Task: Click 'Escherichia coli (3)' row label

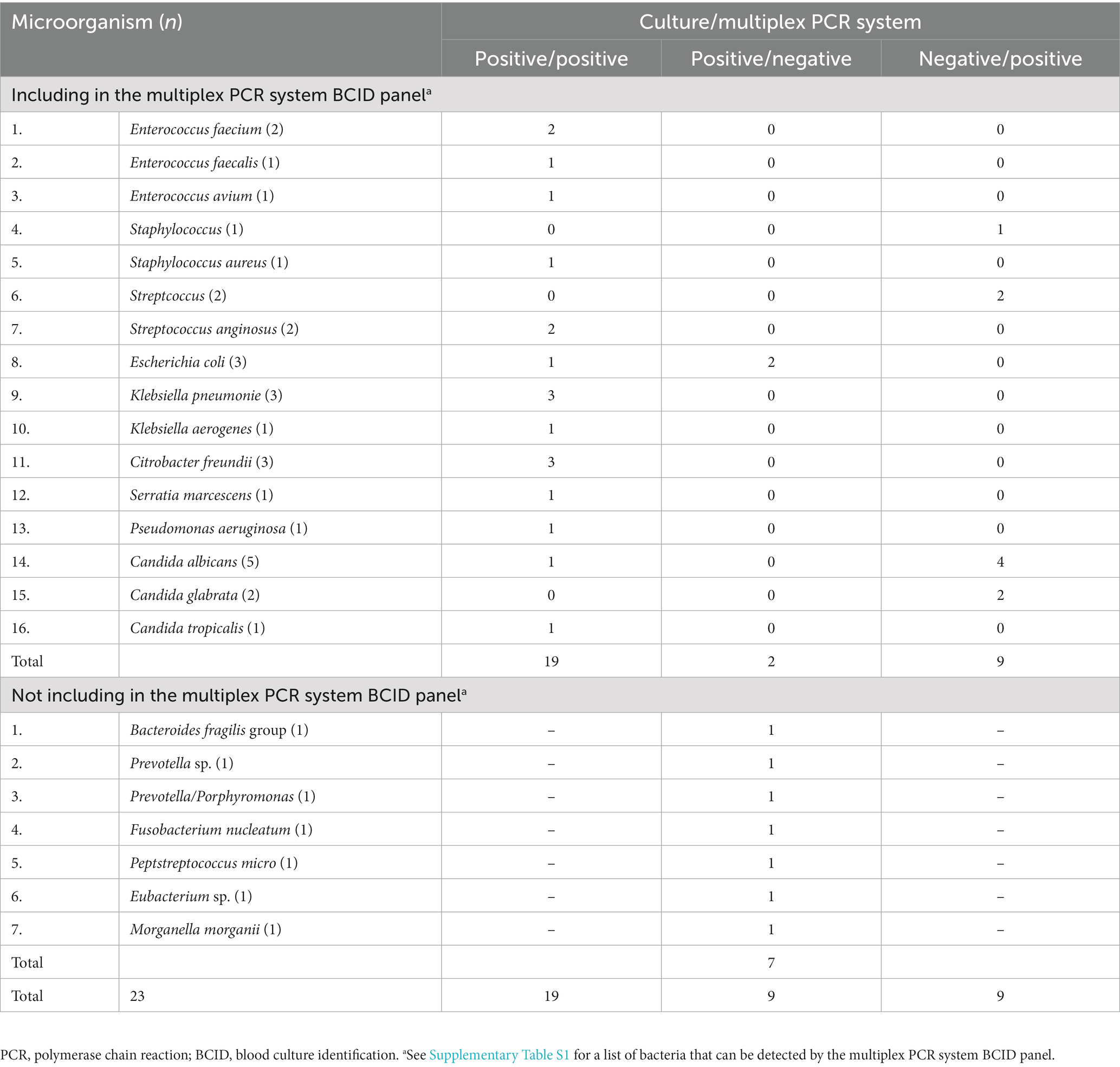Action: [187, 363]
